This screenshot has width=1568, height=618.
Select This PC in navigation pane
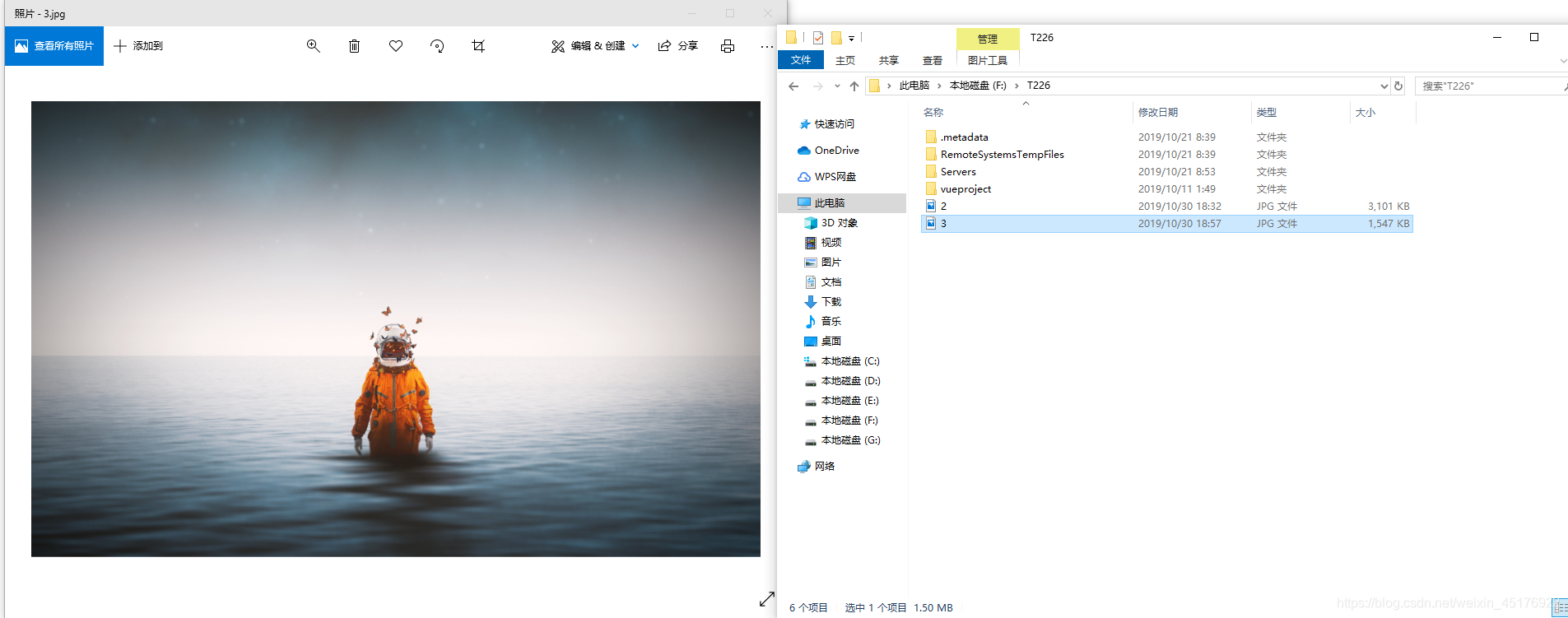click(842, 203)
